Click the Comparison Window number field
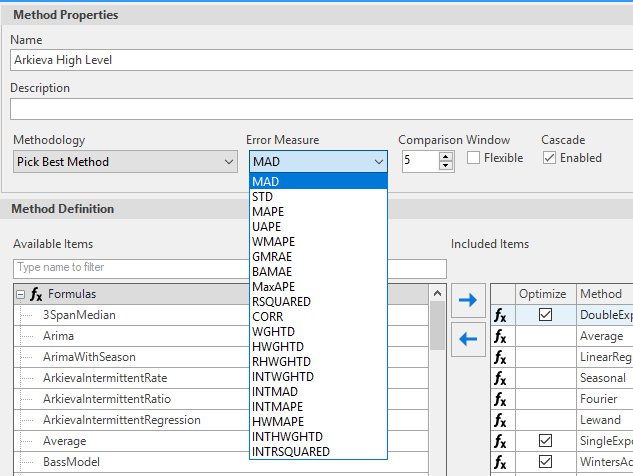This screenshot has width=633, height=476. click(x=420, y=161)
